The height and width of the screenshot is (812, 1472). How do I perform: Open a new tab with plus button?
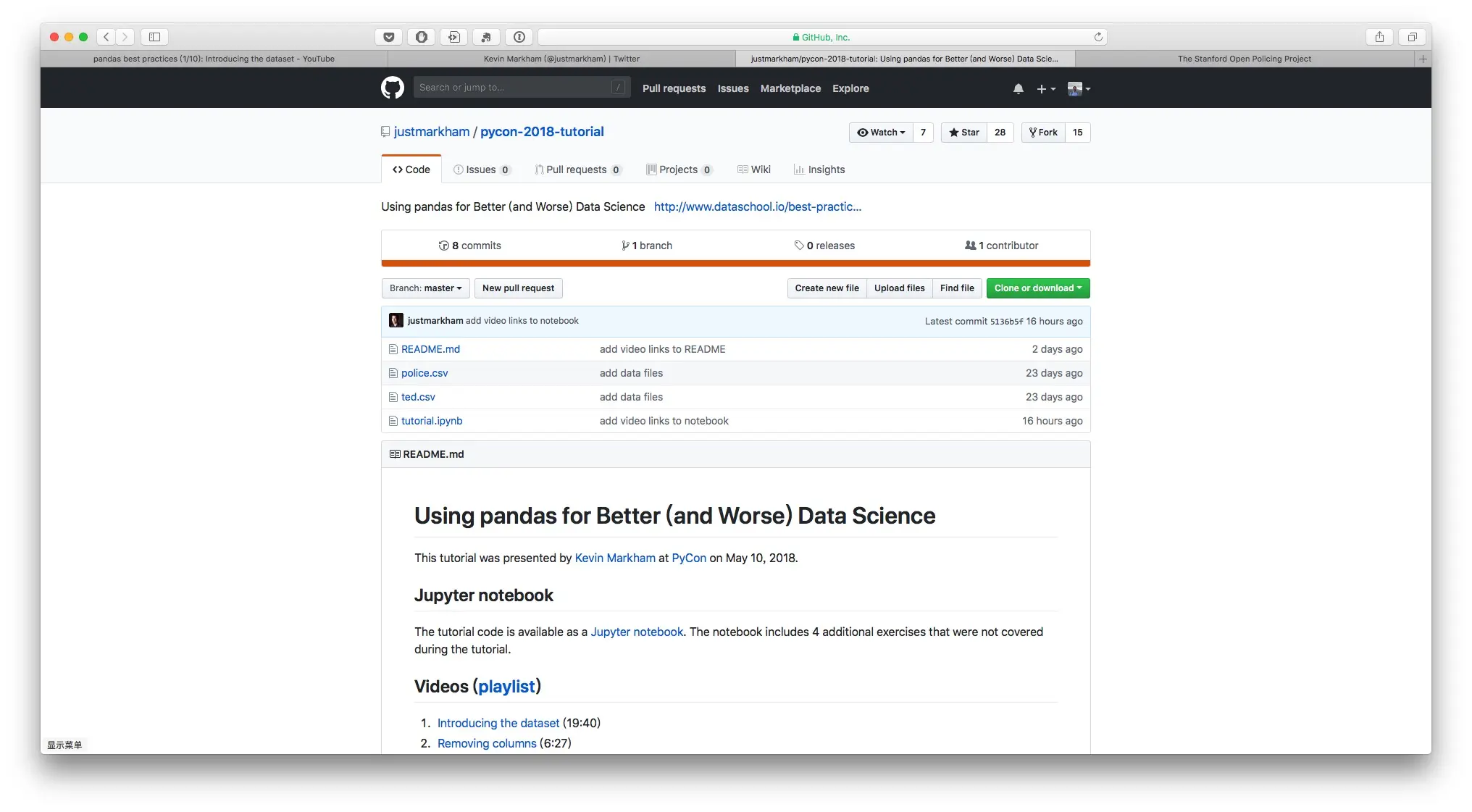pos(1423,59)
